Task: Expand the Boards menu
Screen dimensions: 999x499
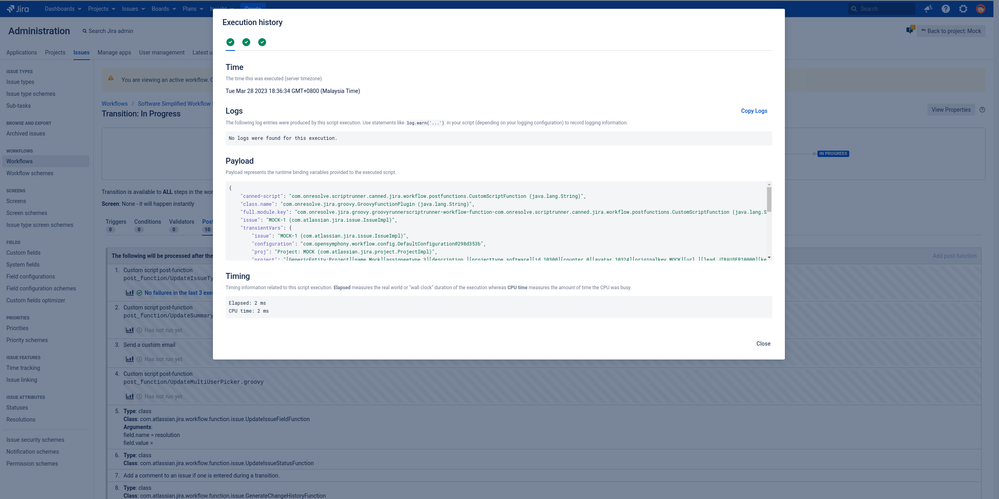Action: [164, 9]
